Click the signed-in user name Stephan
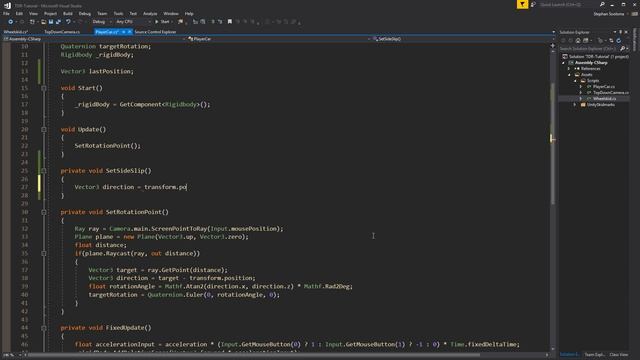Screen dimensions: 640x360 (x=609, y=14)
